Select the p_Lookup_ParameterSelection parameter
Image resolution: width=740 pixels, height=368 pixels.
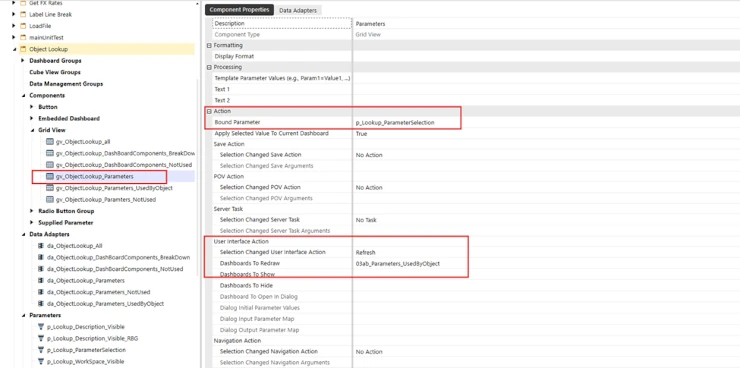(x=86, y=350)
